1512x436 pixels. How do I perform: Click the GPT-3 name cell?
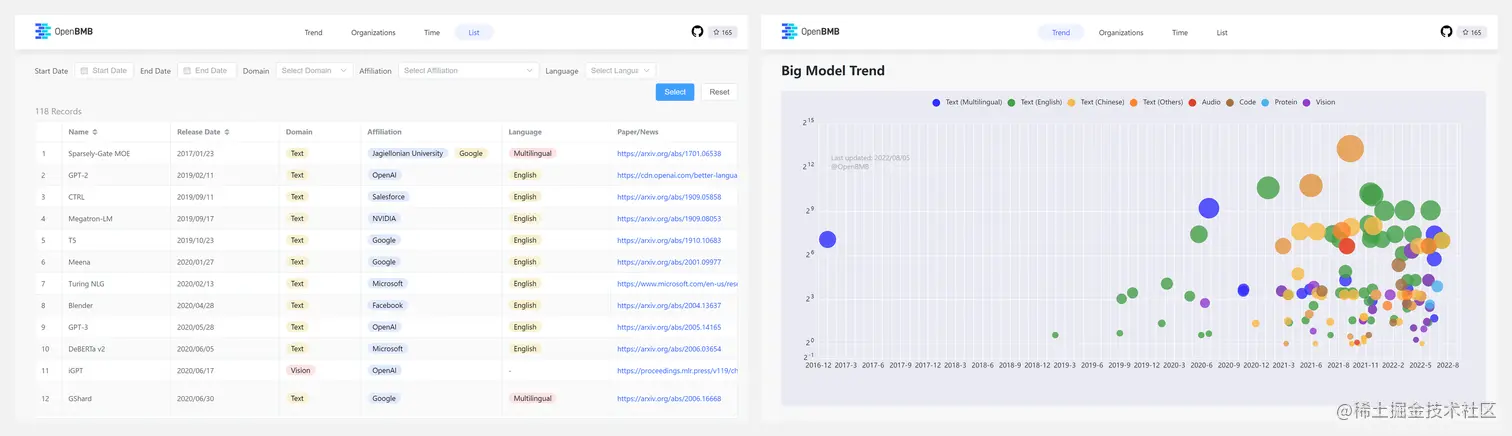(79, 327)
